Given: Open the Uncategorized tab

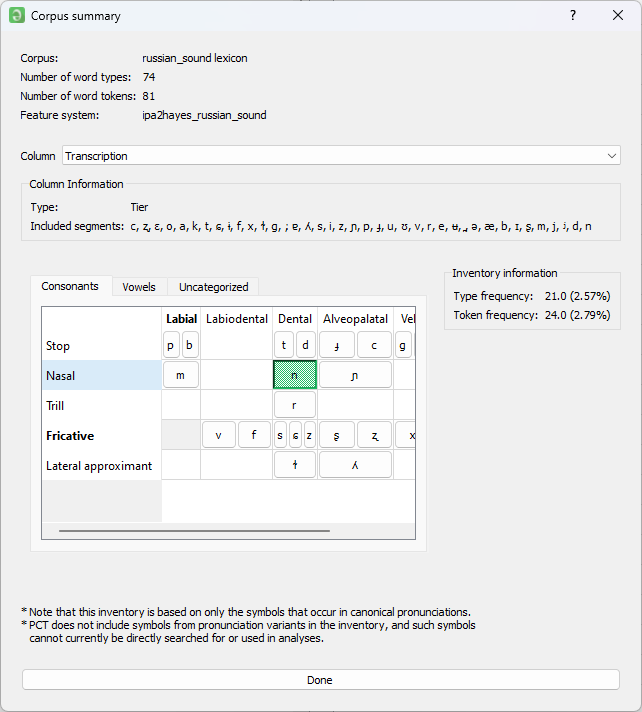Looking at the screenshot, I should [x=213, y=287].
